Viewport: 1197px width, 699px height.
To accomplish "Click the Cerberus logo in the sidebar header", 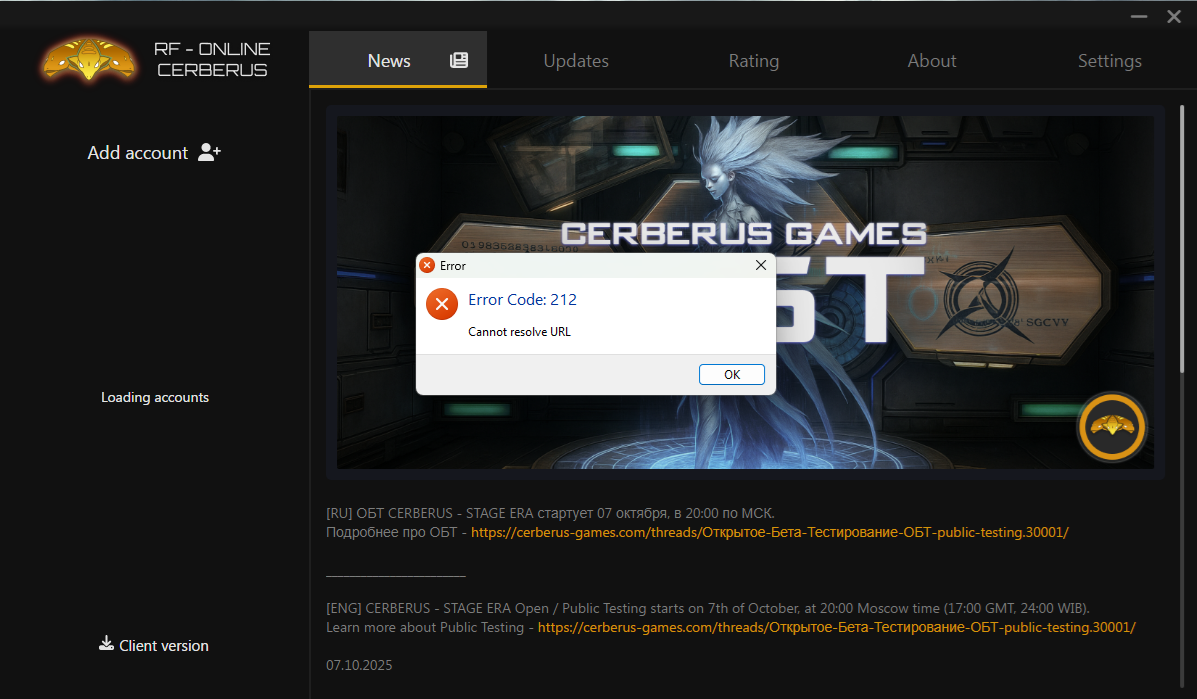I will pos(90,60).
